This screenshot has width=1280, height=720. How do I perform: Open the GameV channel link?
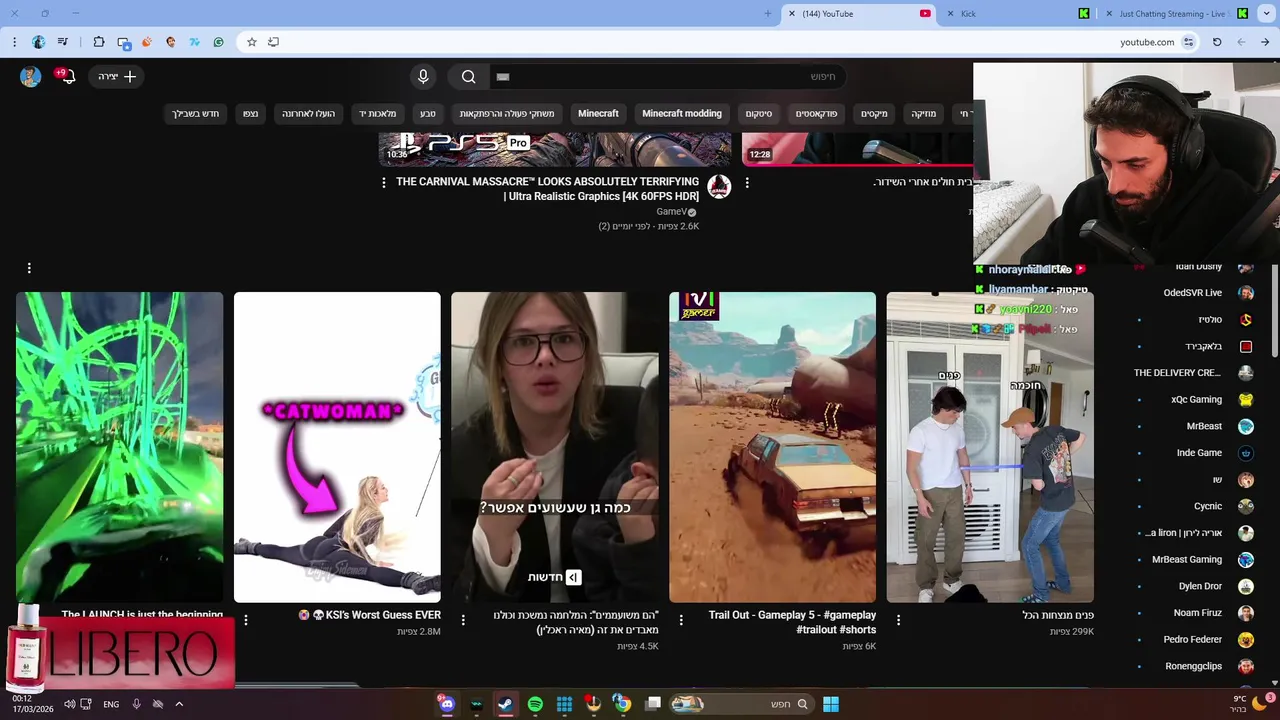click(671, 212)
